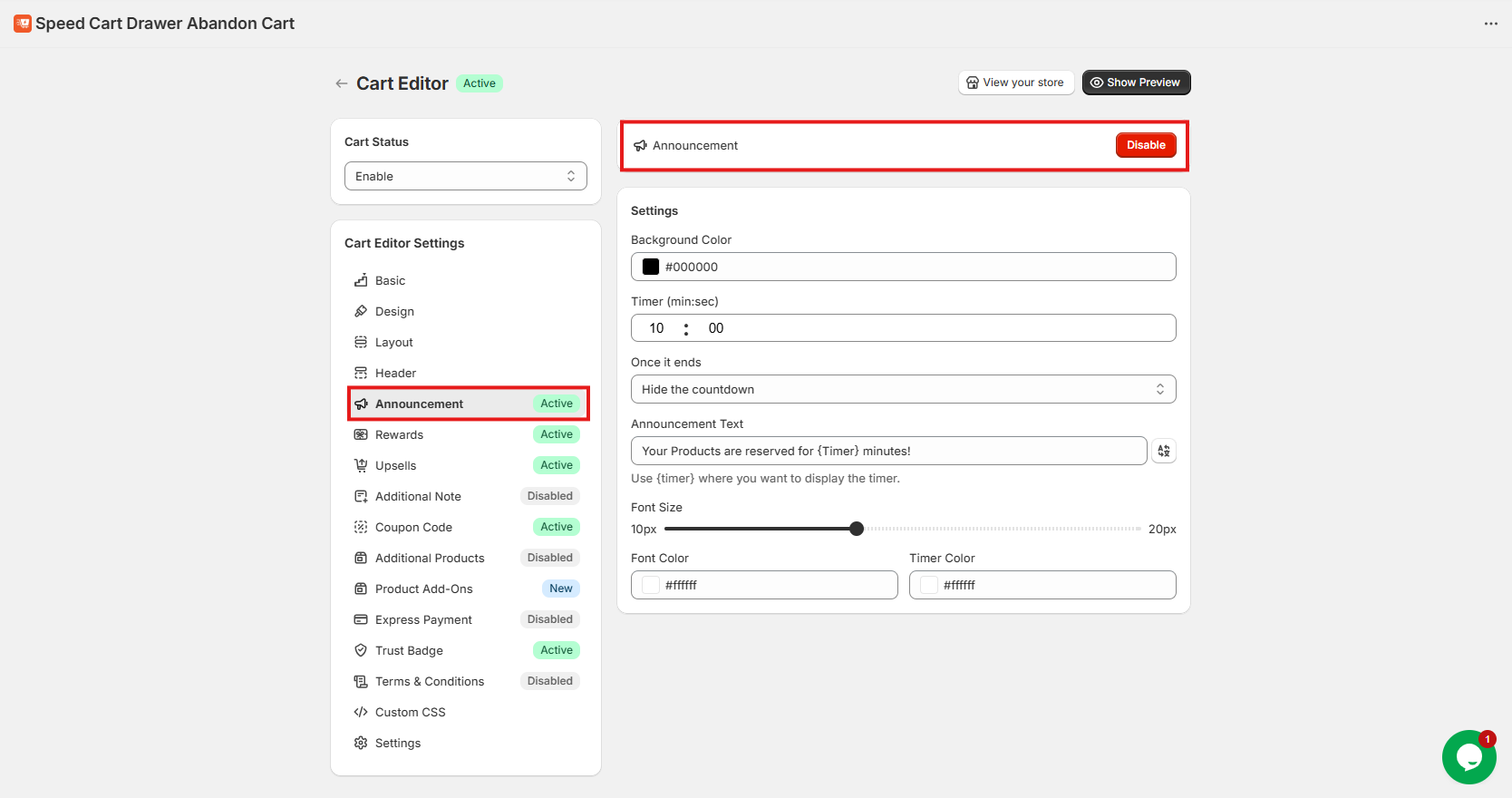Viewport: 1512px width, 798px height.
Task: Click the Upsells cart icon
Action: click(361, 465)
